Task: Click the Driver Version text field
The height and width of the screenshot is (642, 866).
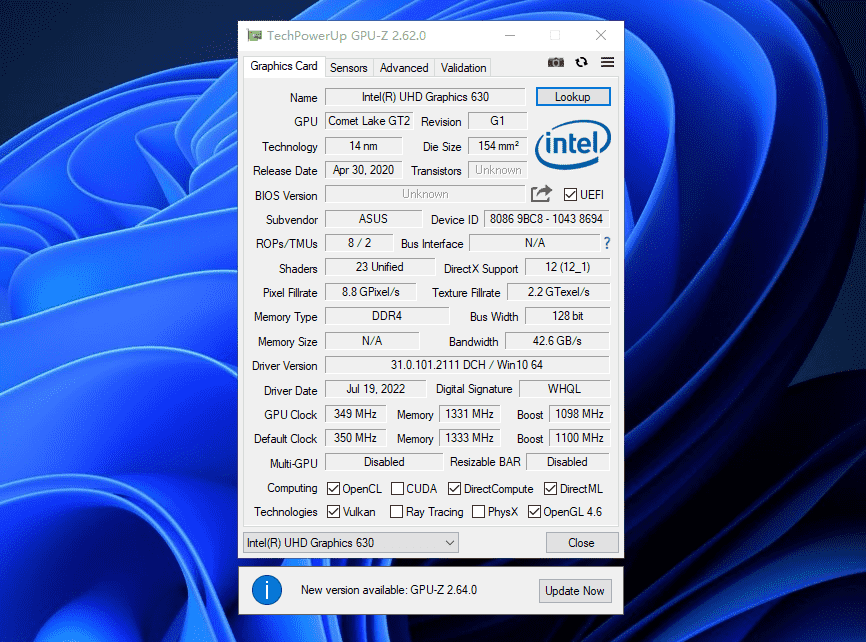Action: tap(466, 365)
